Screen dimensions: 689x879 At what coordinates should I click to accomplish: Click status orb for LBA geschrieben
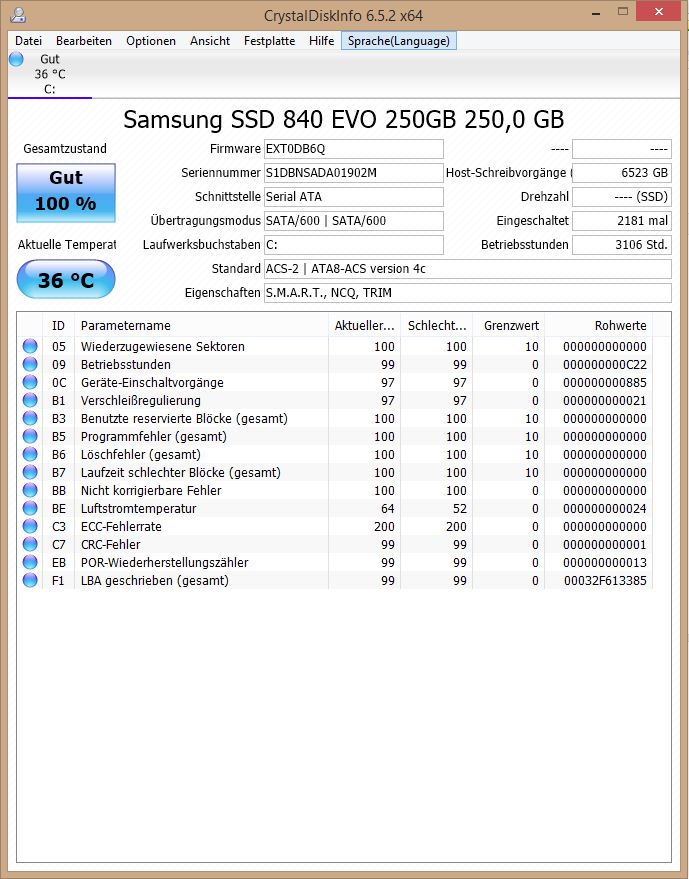click(30, 580)
